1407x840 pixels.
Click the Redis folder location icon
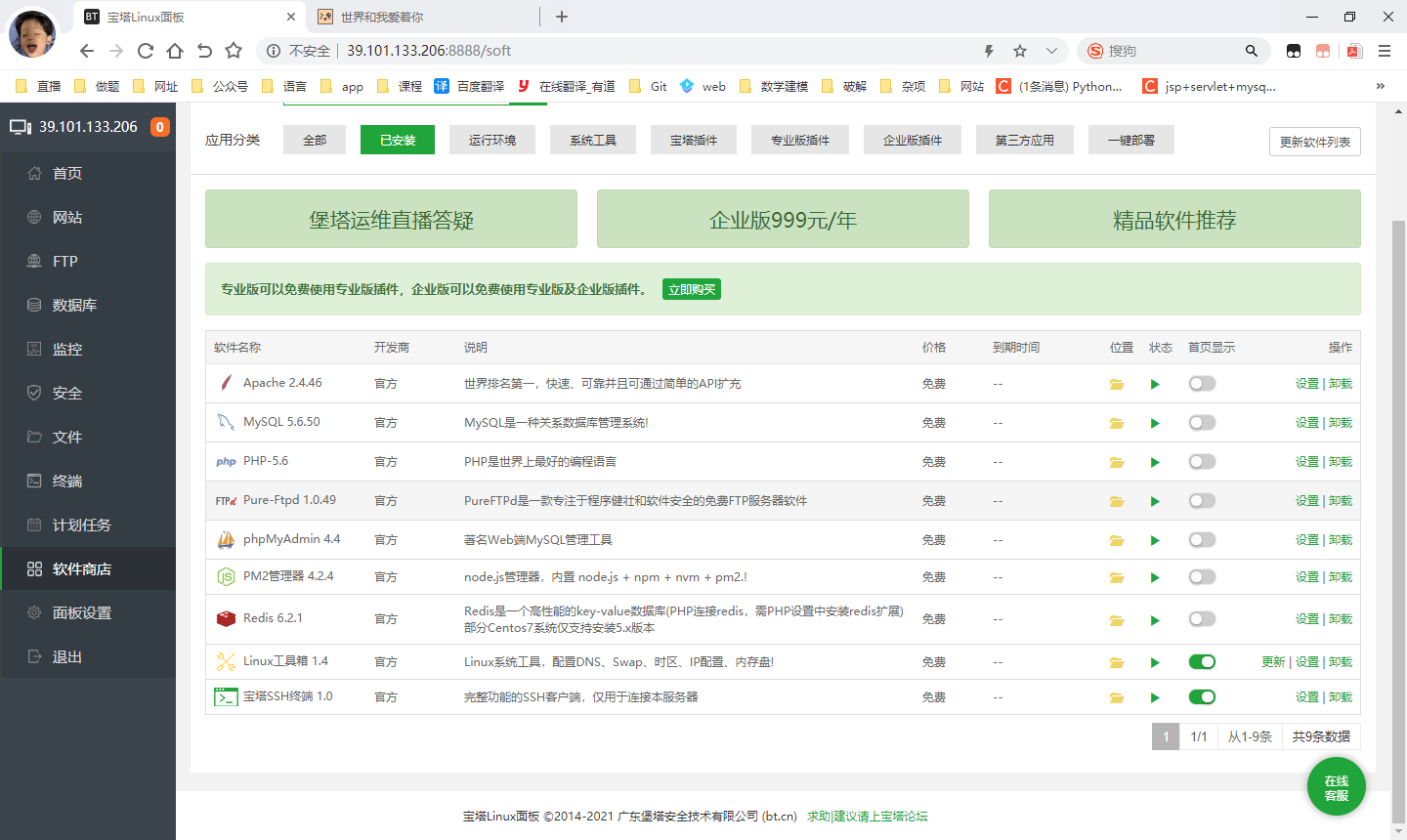pos(1116,620)
